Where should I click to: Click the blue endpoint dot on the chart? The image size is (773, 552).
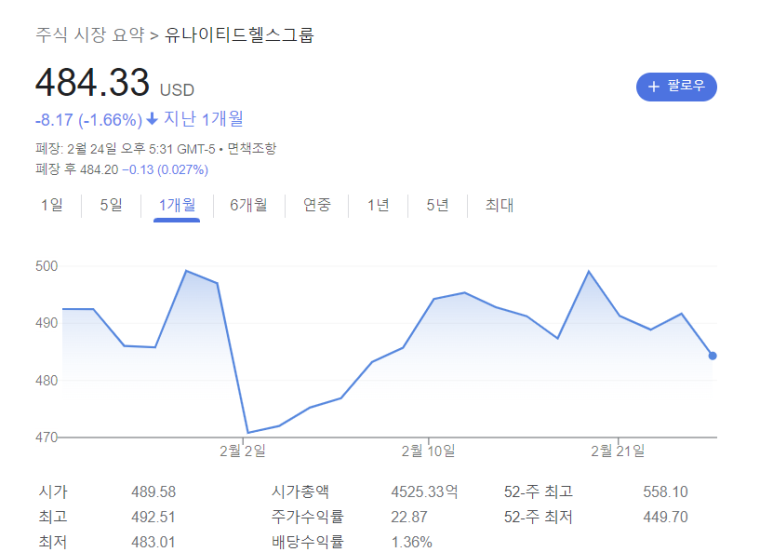(712, 356)
